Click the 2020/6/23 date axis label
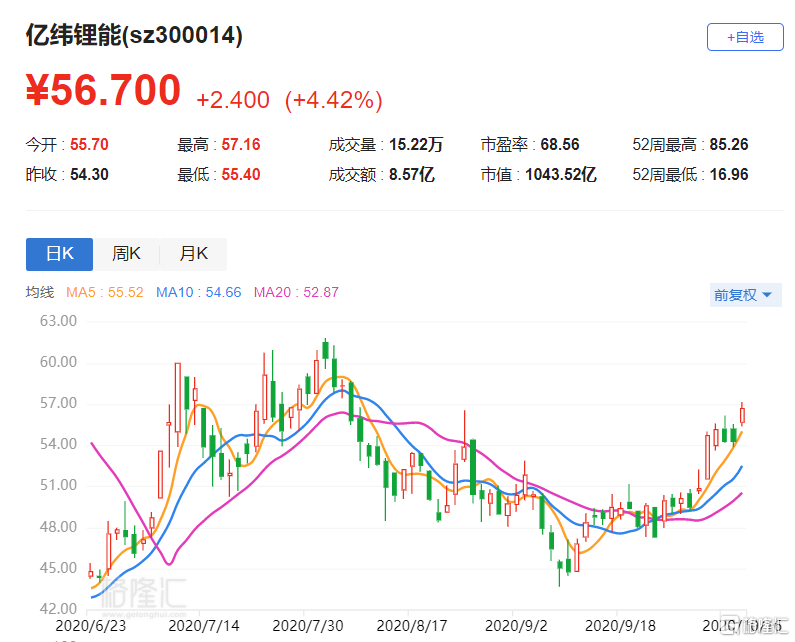The width and height of the screenshot is (795, 642). point(91,626)
